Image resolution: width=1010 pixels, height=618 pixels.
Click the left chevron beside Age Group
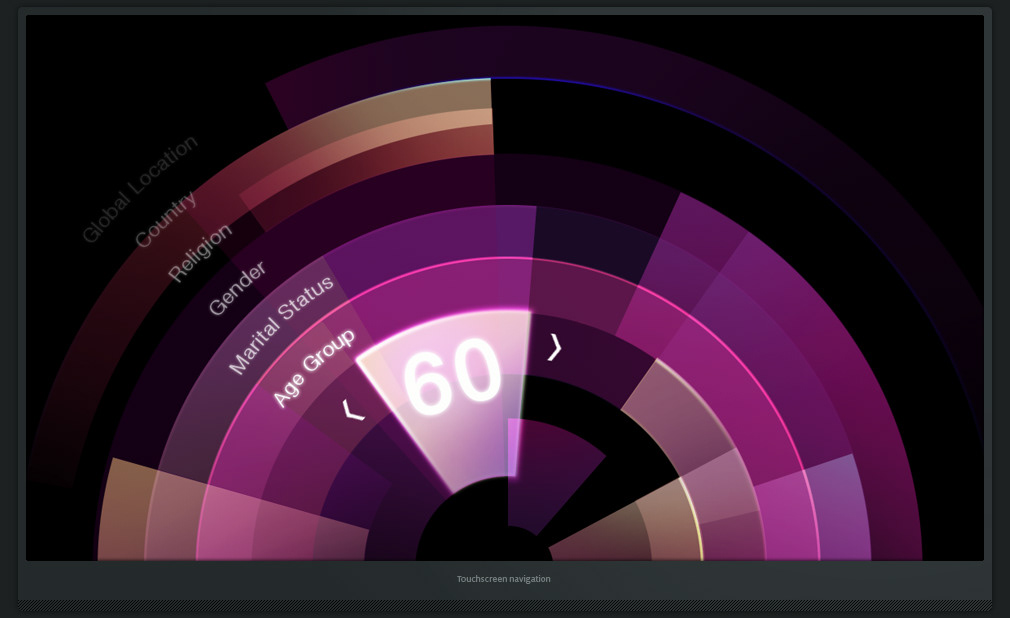coord(352,409)
